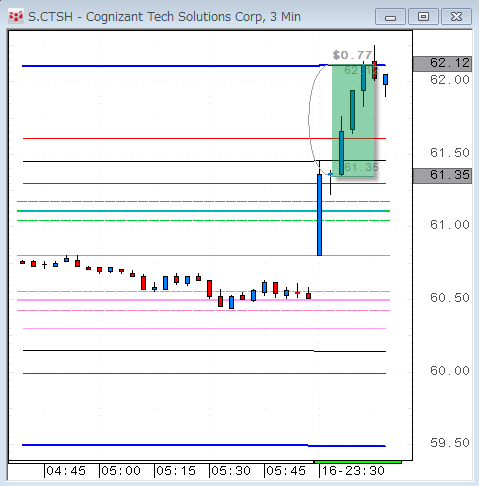Select the tall blue gap-up candlestick
The width and height of the screenshot is (479, 486).
click(319, 215)
